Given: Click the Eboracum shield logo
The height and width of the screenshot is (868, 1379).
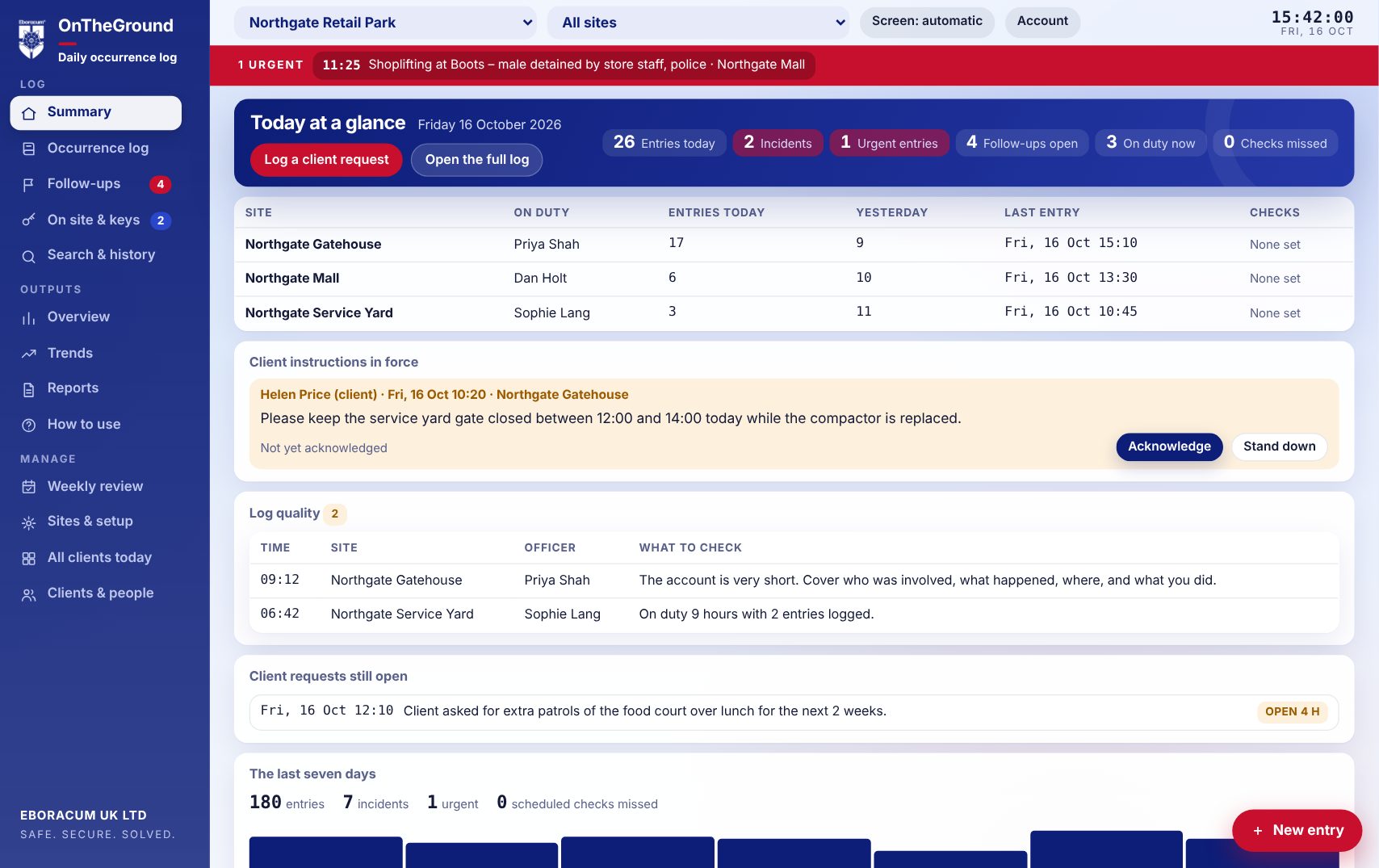Looking at the screenshot, I should 31,40.
